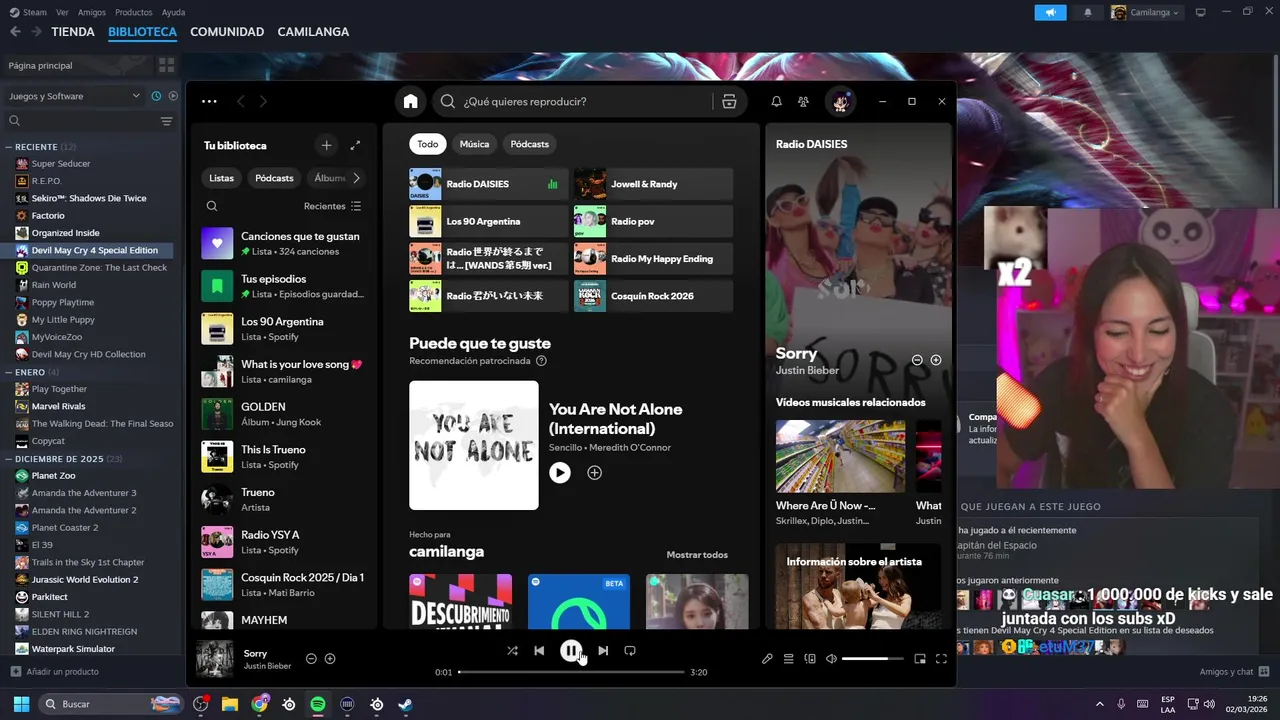This screenshot has height=720, width=1280.
Task: Go to Spotify home button
Action: [410, 101]
